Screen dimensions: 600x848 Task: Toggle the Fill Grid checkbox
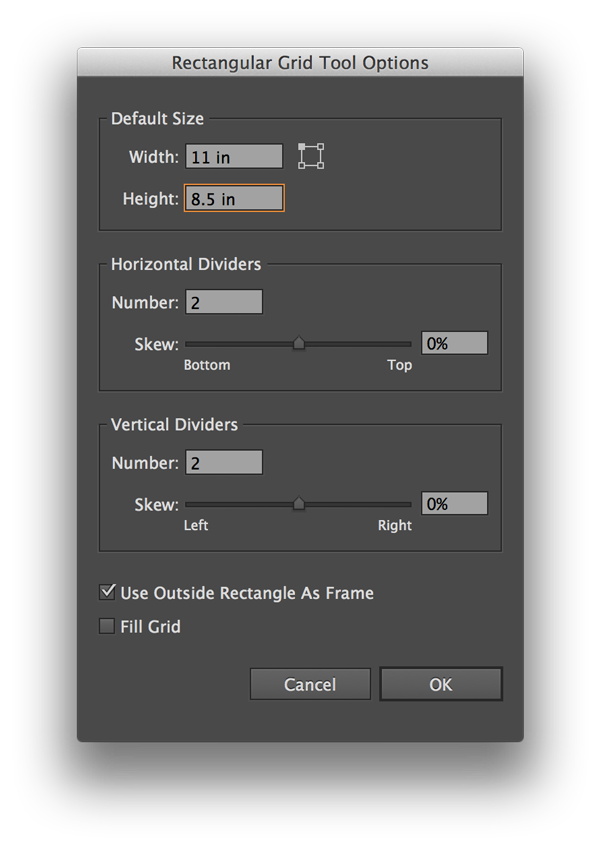point(108,627)
